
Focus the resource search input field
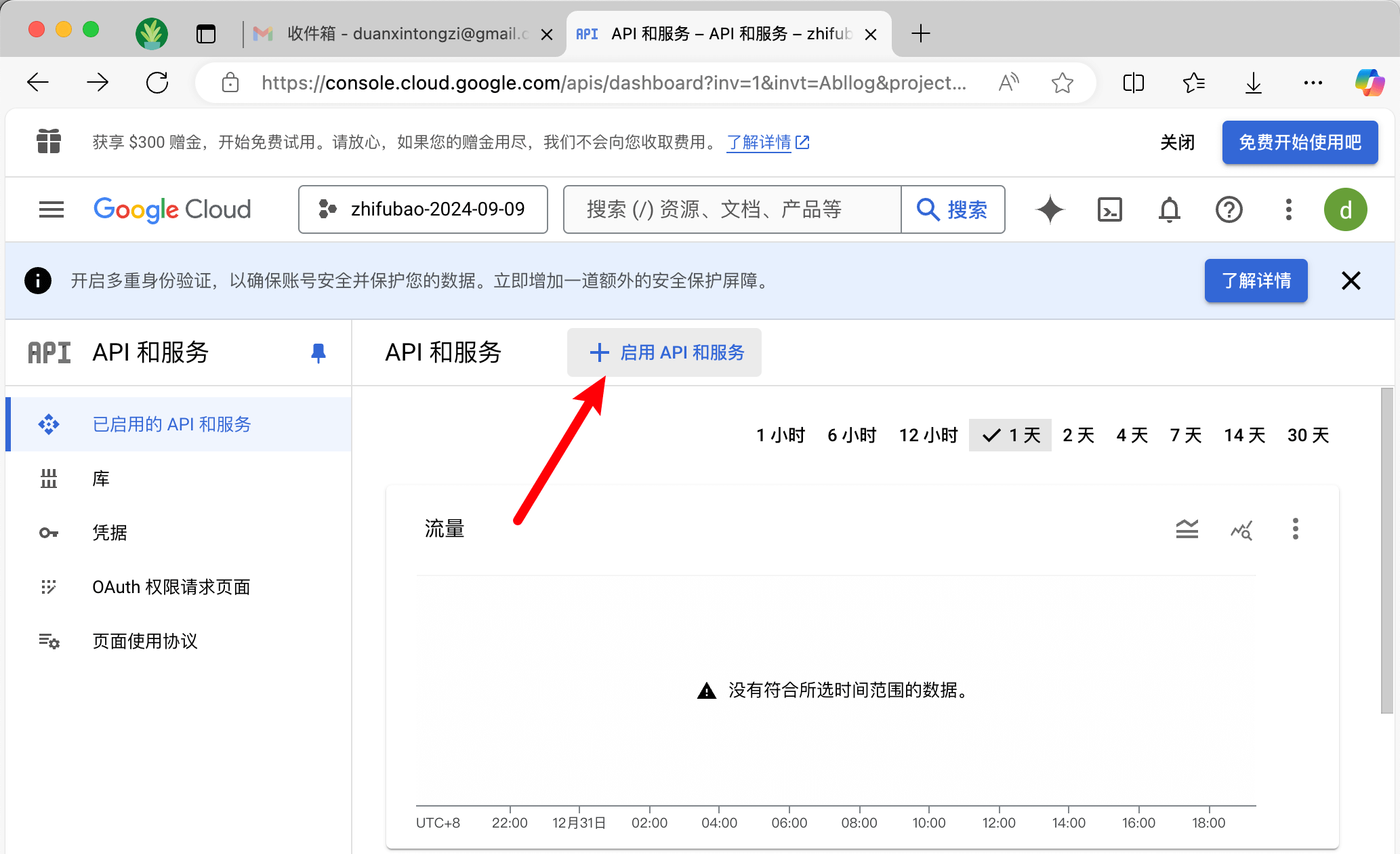[x=732, y=209]
